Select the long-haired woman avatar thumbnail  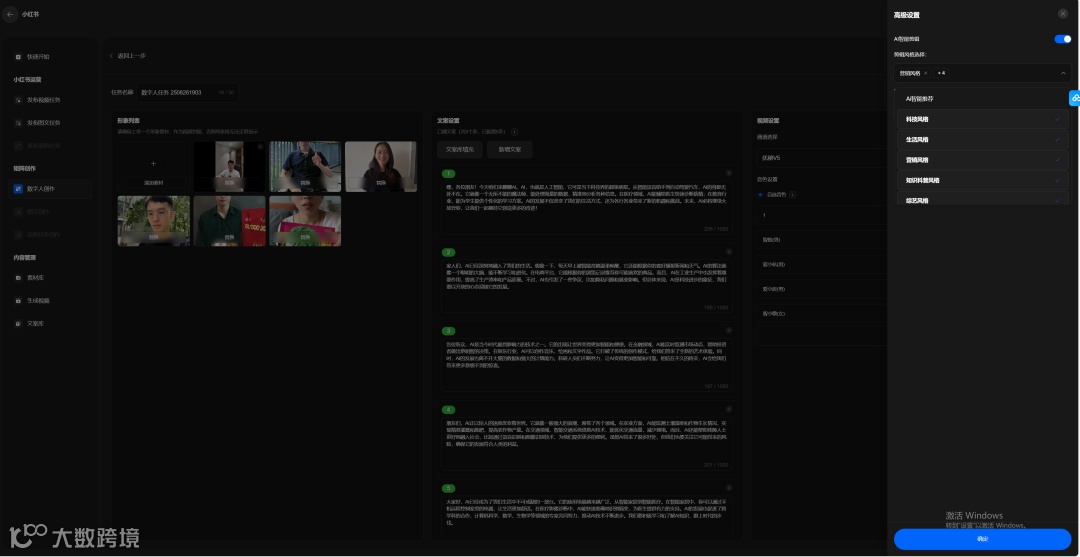(x=381, y=166)
